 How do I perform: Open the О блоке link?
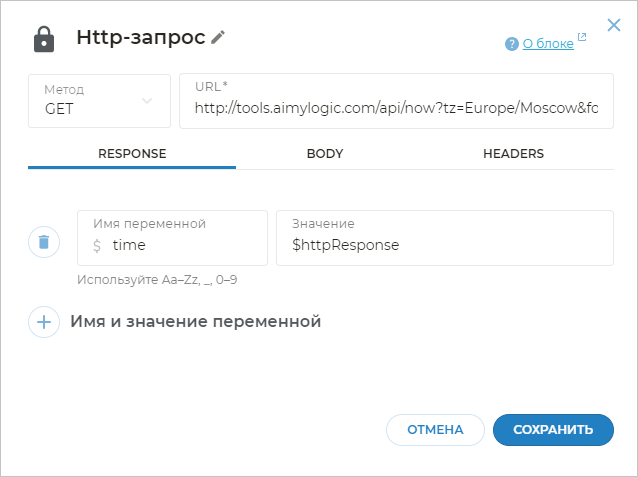click(x=548, y=44)
